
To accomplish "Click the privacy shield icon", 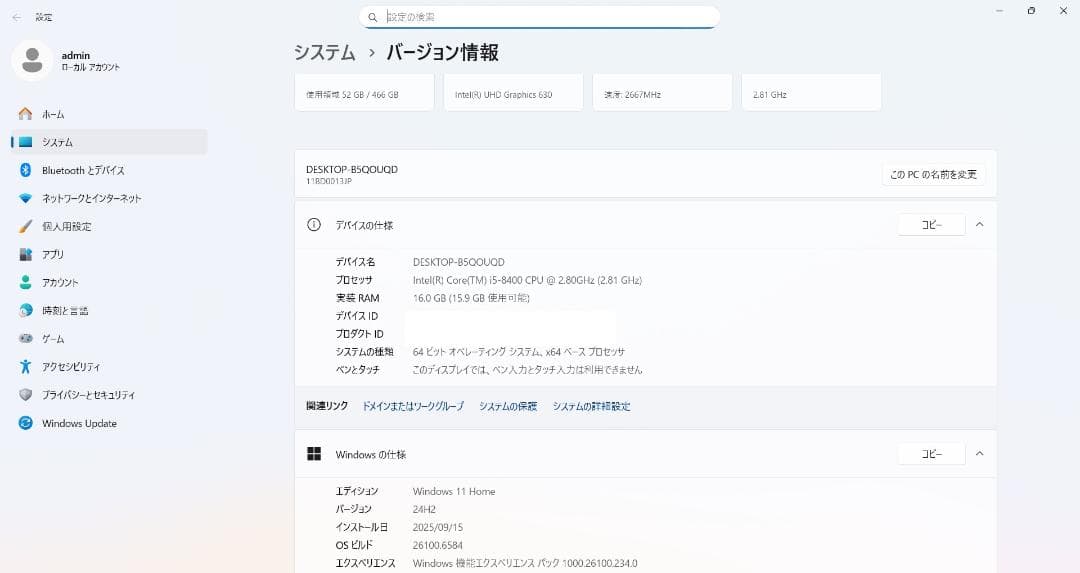I will coord(25,395).
